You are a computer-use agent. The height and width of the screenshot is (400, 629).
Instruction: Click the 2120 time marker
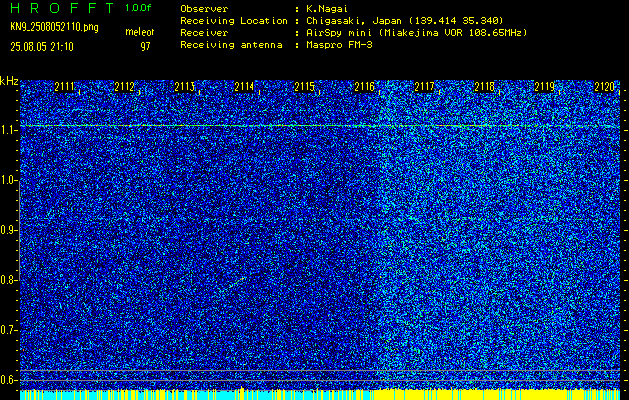[x=605, y=87]
